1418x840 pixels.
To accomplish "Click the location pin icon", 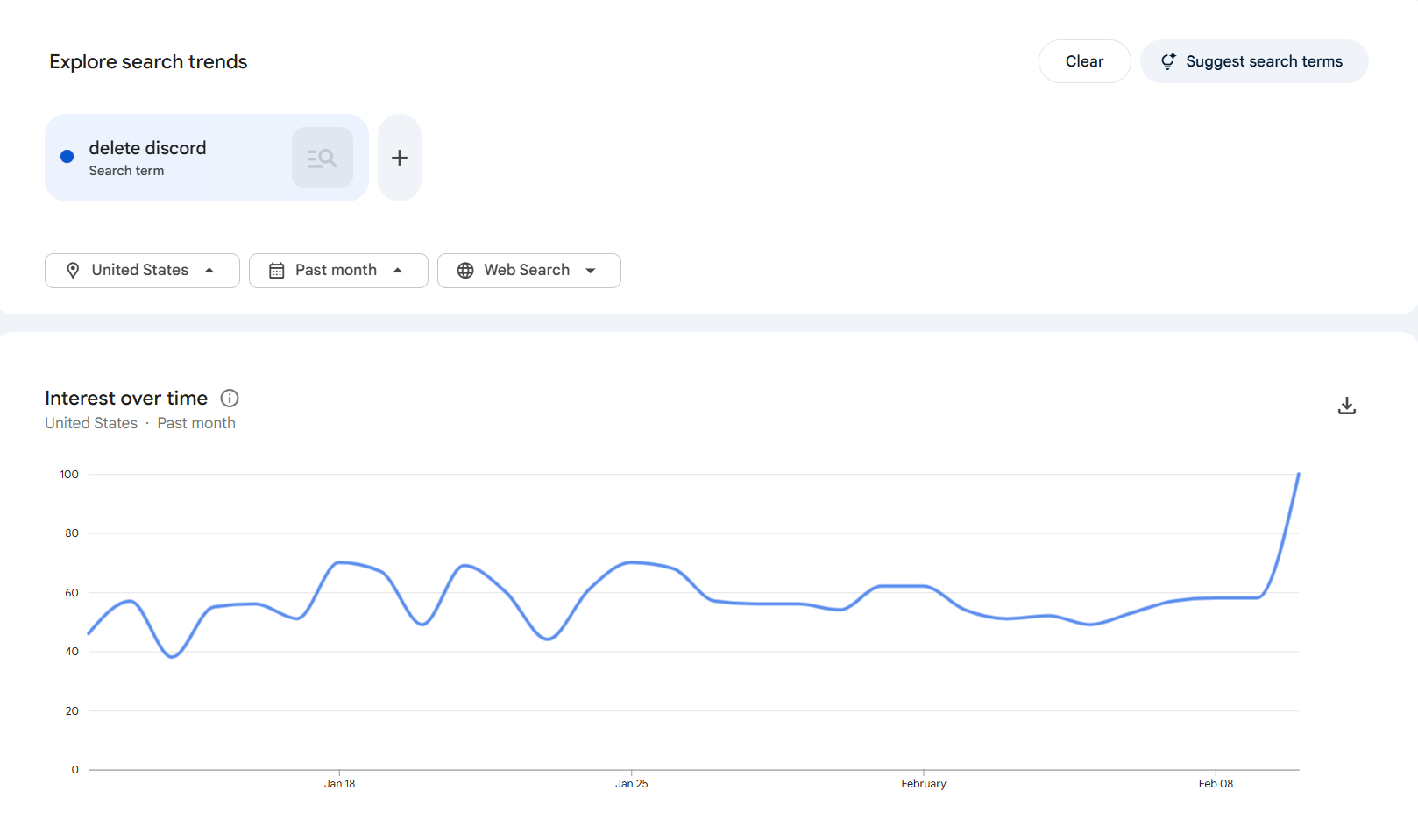I will point(73,271).
